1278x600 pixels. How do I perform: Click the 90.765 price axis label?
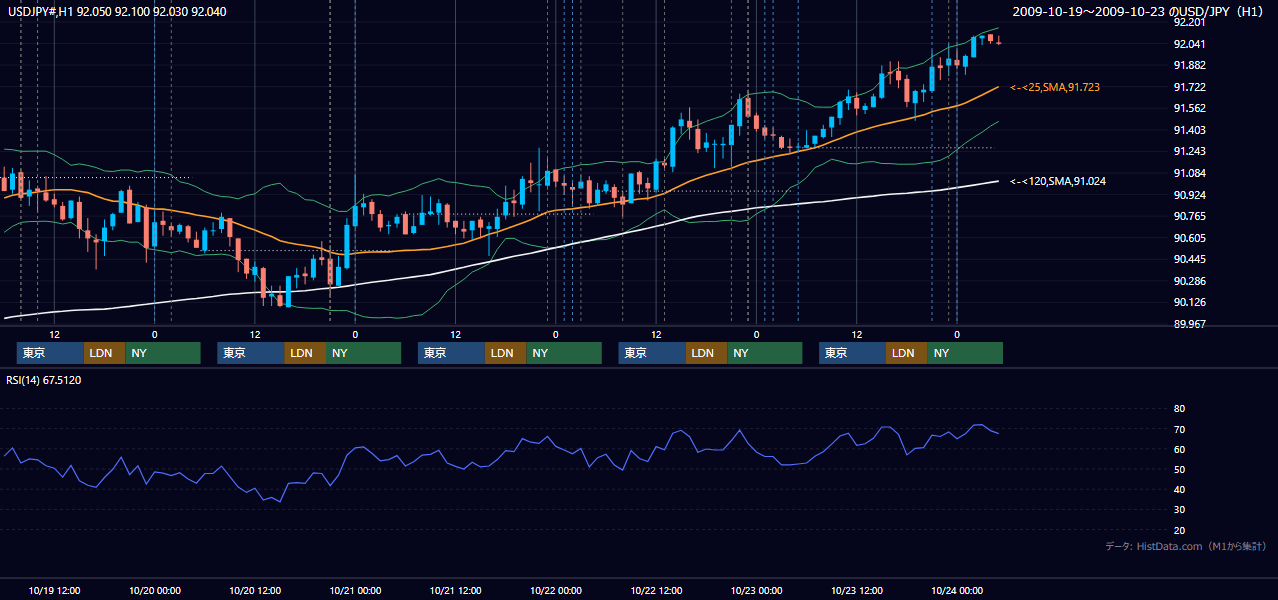coord(1188,216)
